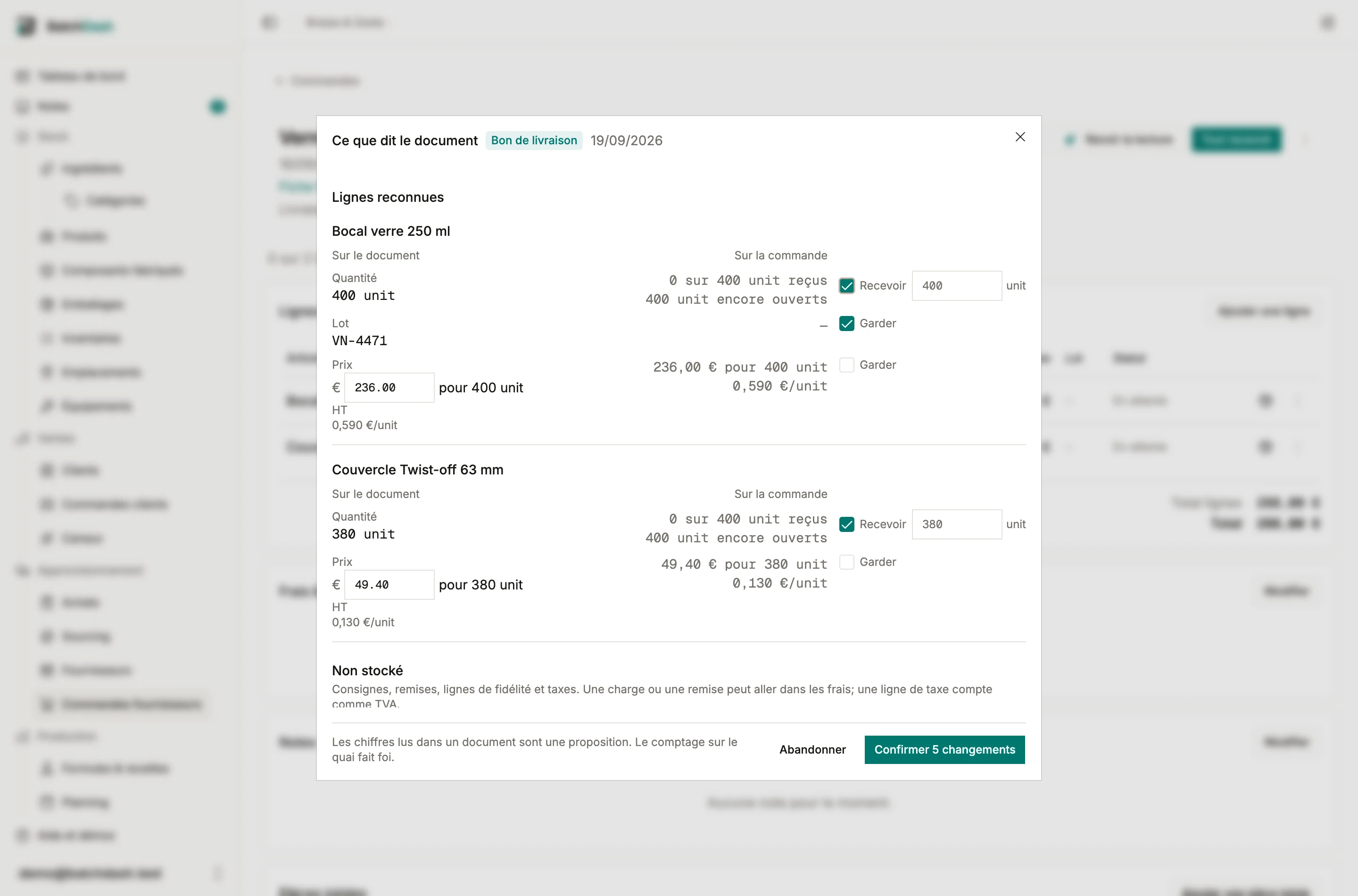Open the user account menu chevron
The height and width of the screenshot is (896, 1358).
(217, 872)
